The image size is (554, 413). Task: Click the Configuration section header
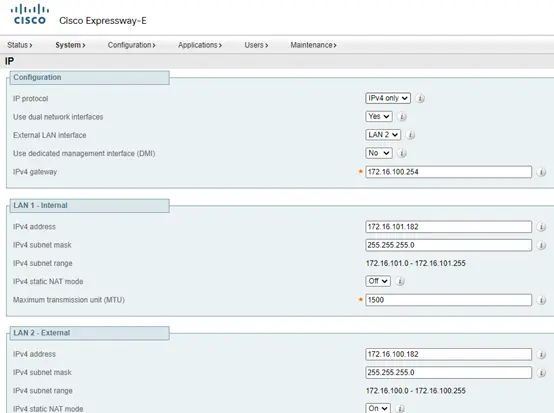click(x=90, y=78)
